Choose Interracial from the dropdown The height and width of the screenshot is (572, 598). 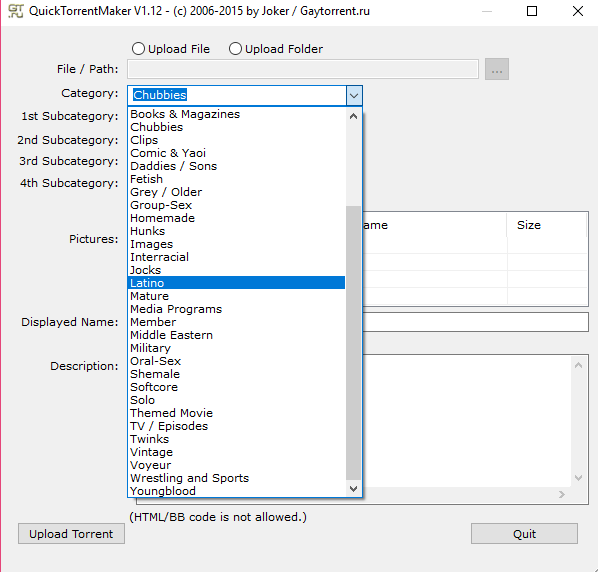point(236,257)
